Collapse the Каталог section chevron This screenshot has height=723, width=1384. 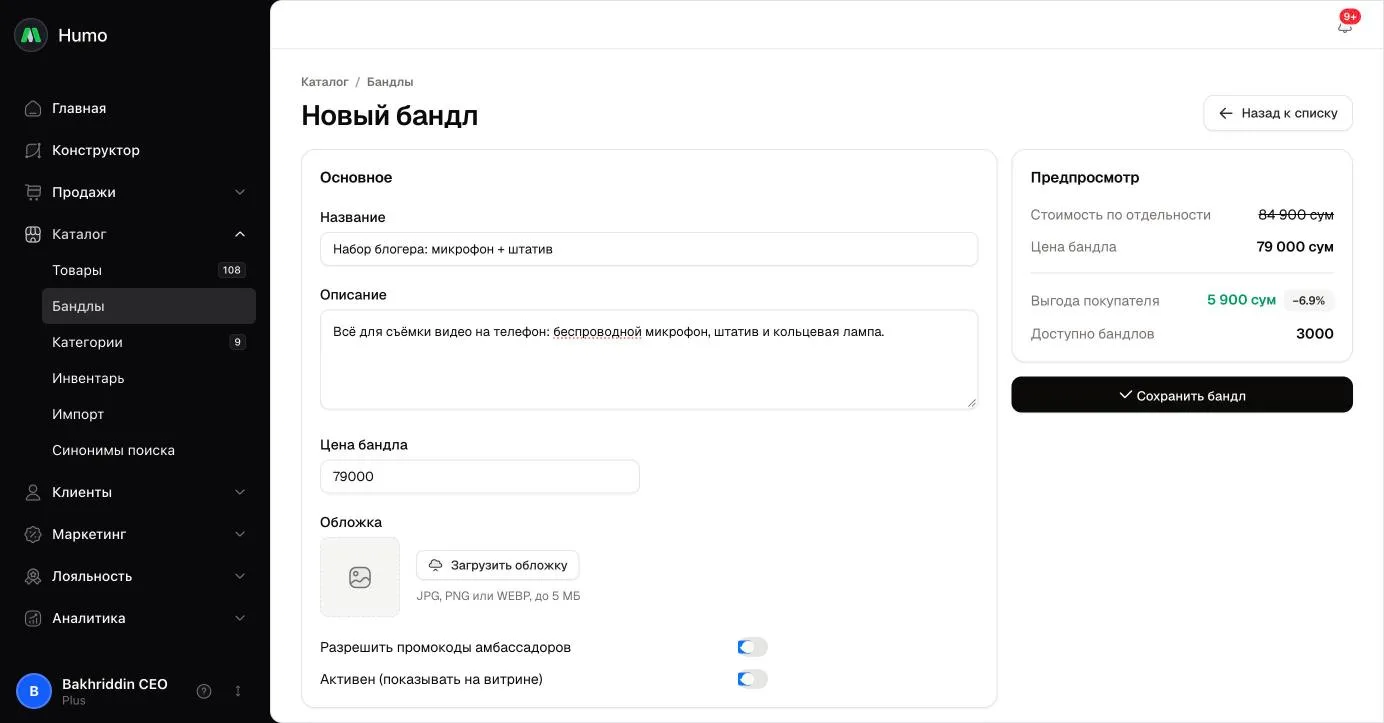[x=240, y=234]
